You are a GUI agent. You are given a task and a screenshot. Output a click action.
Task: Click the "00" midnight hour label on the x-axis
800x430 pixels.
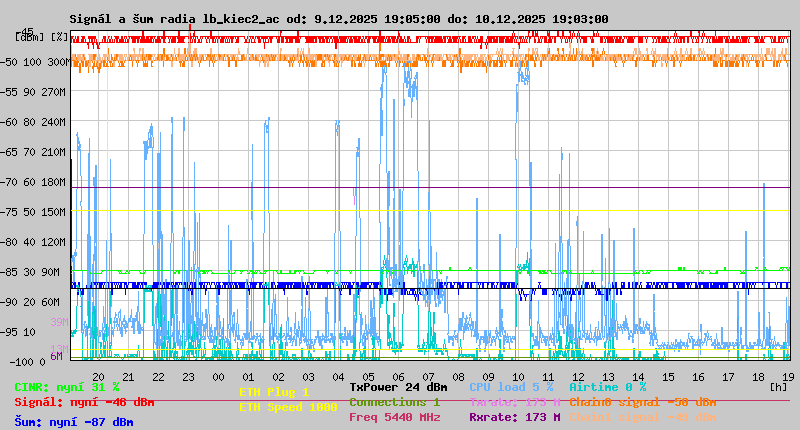pos(218,376)
